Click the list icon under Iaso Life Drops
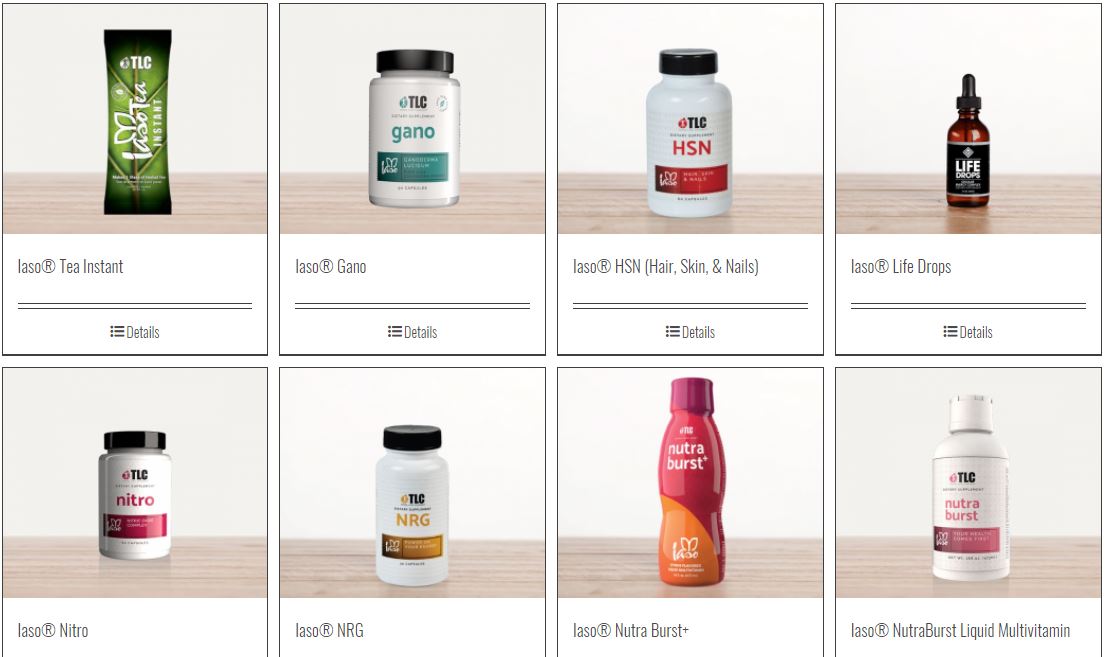The height and width of the screenshot is (657, 1106). coord(951,332)
